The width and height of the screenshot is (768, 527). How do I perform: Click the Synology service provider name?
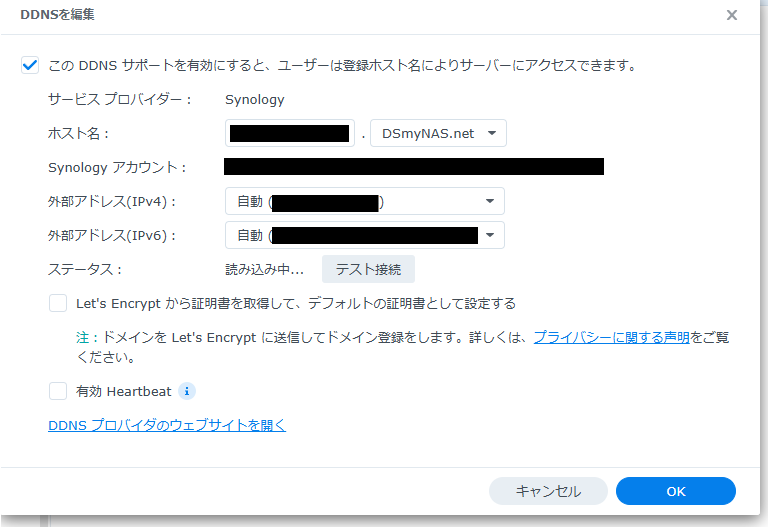click(x=254, y=99)
